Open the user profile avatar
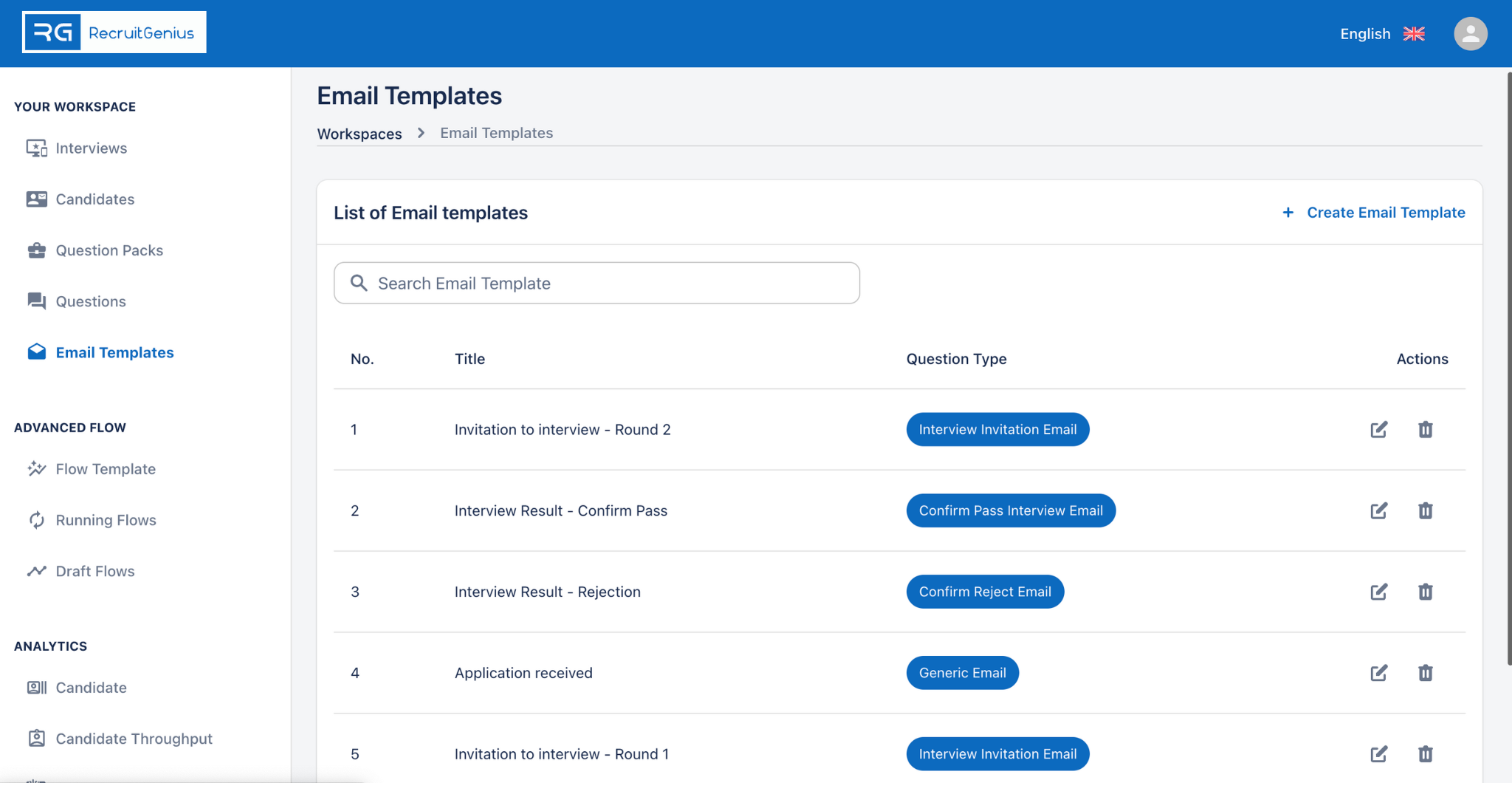Viewport: 1512px width, 808px height. click(x=1470, y=33)
